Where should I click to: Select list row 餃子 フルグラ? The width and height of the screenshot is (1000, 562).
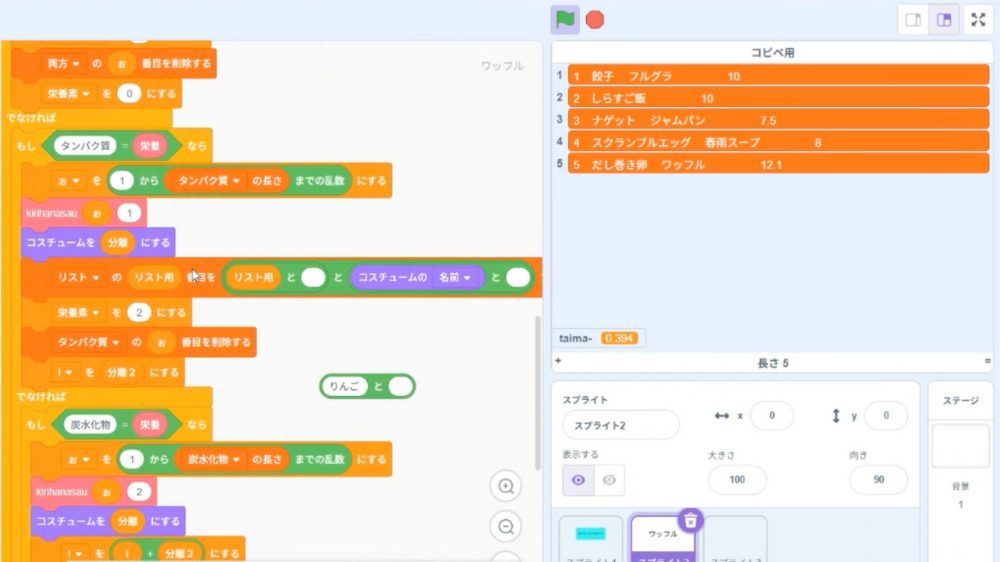(778, 76)
